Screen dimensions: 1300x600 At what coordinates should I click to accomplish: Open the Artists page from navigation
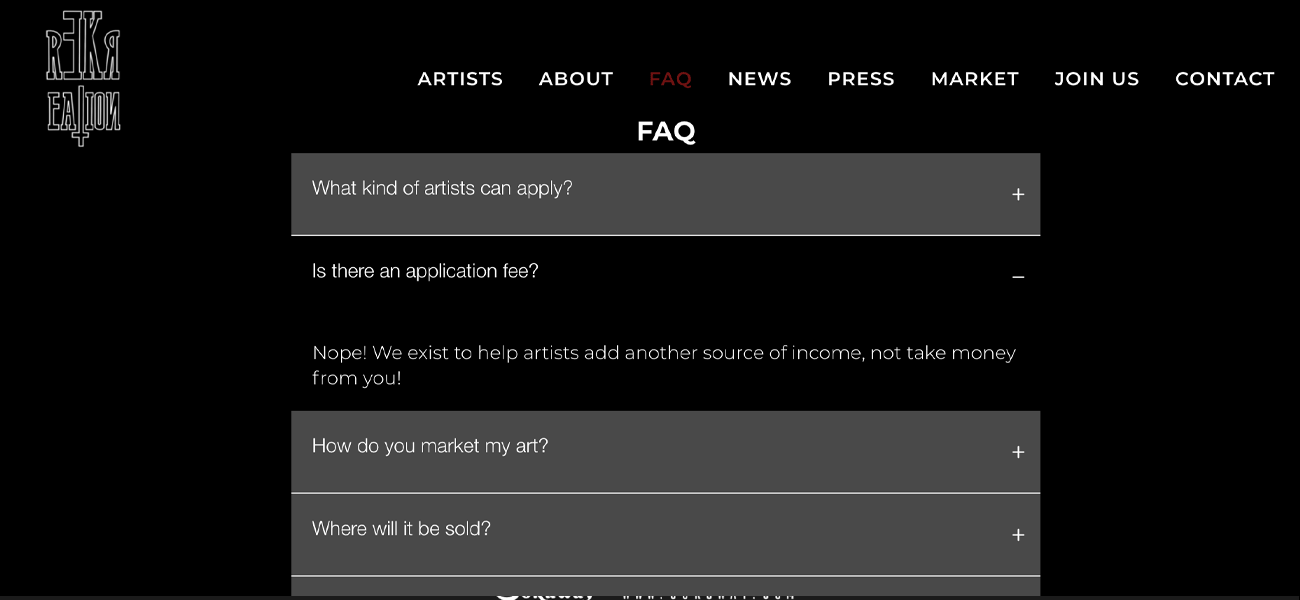tap(460, 79)
